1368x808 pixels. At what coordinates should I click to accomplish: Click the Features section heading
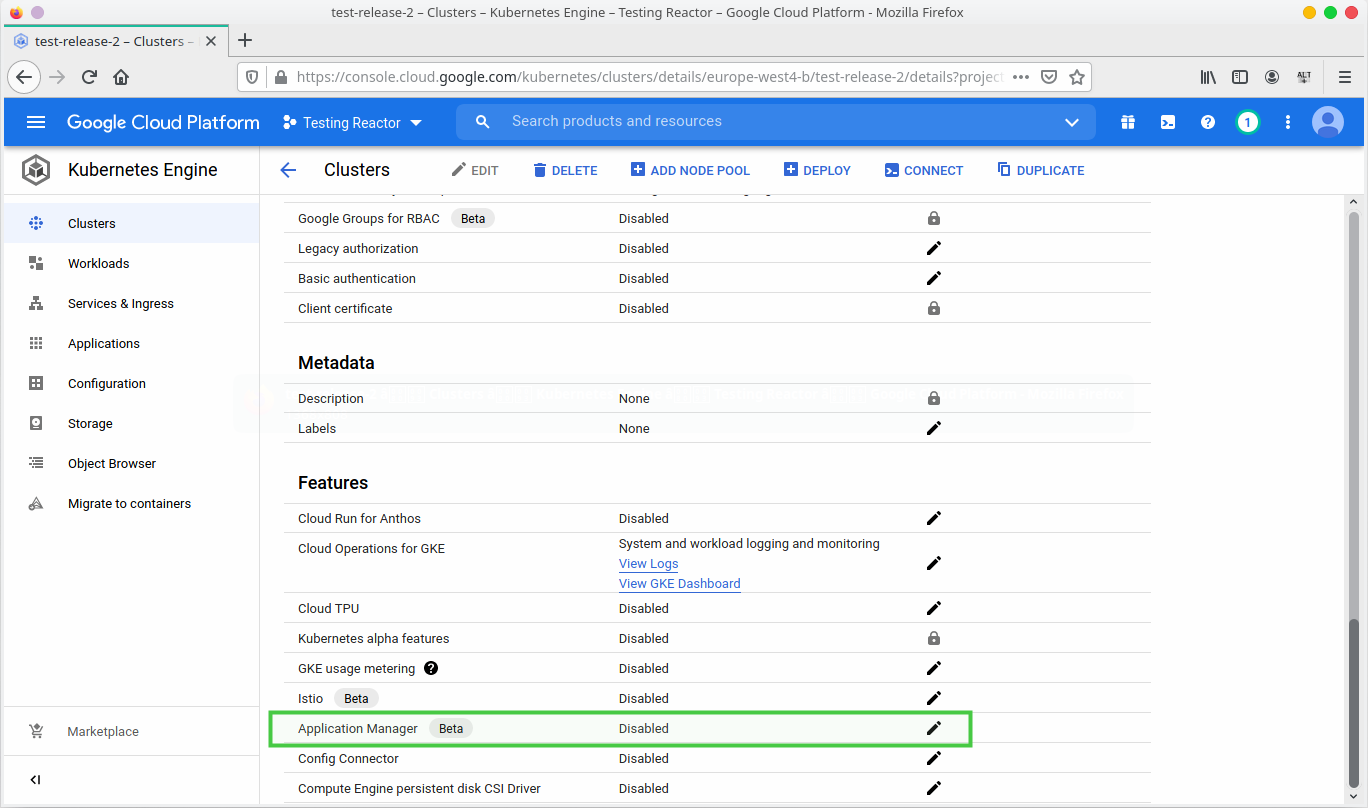coord(333,483)
